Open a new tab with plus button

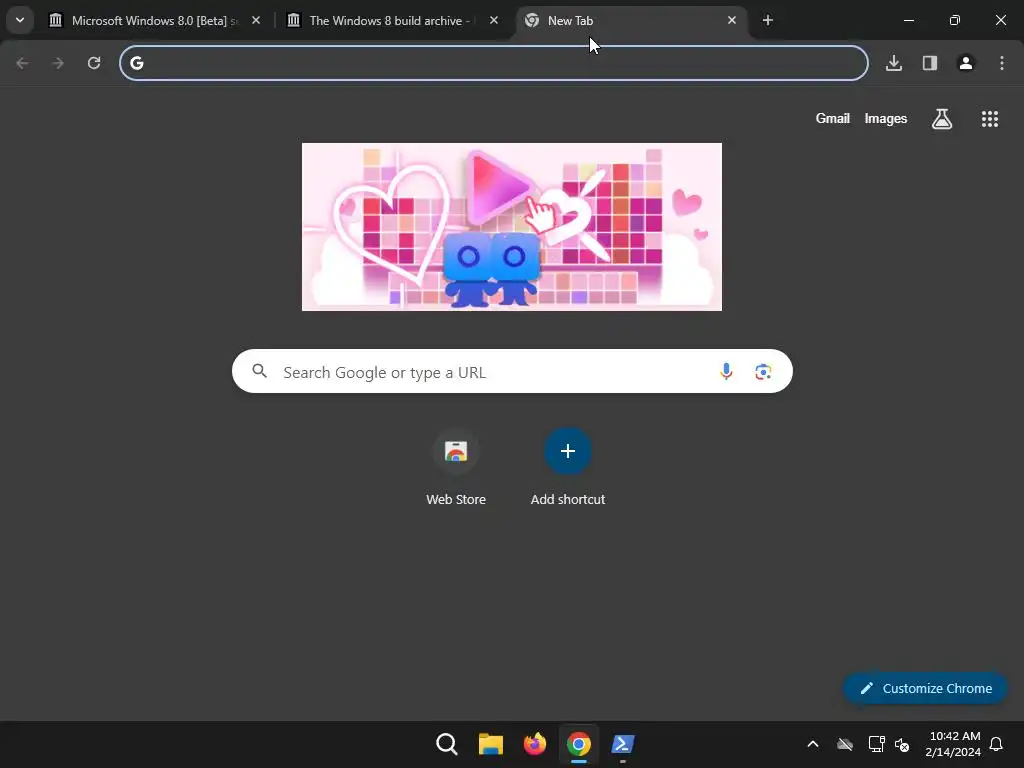[767, 20]
